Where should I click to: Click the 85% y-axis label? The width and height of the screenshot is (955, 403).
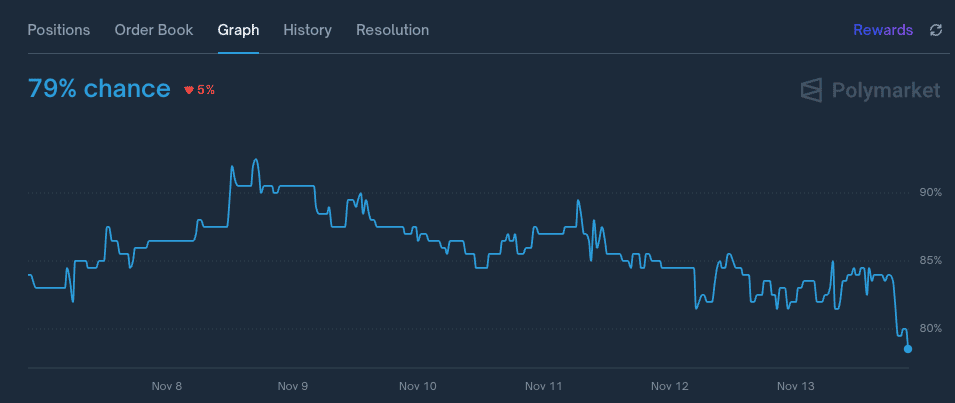pyautogui.click(x=930, y=261)
